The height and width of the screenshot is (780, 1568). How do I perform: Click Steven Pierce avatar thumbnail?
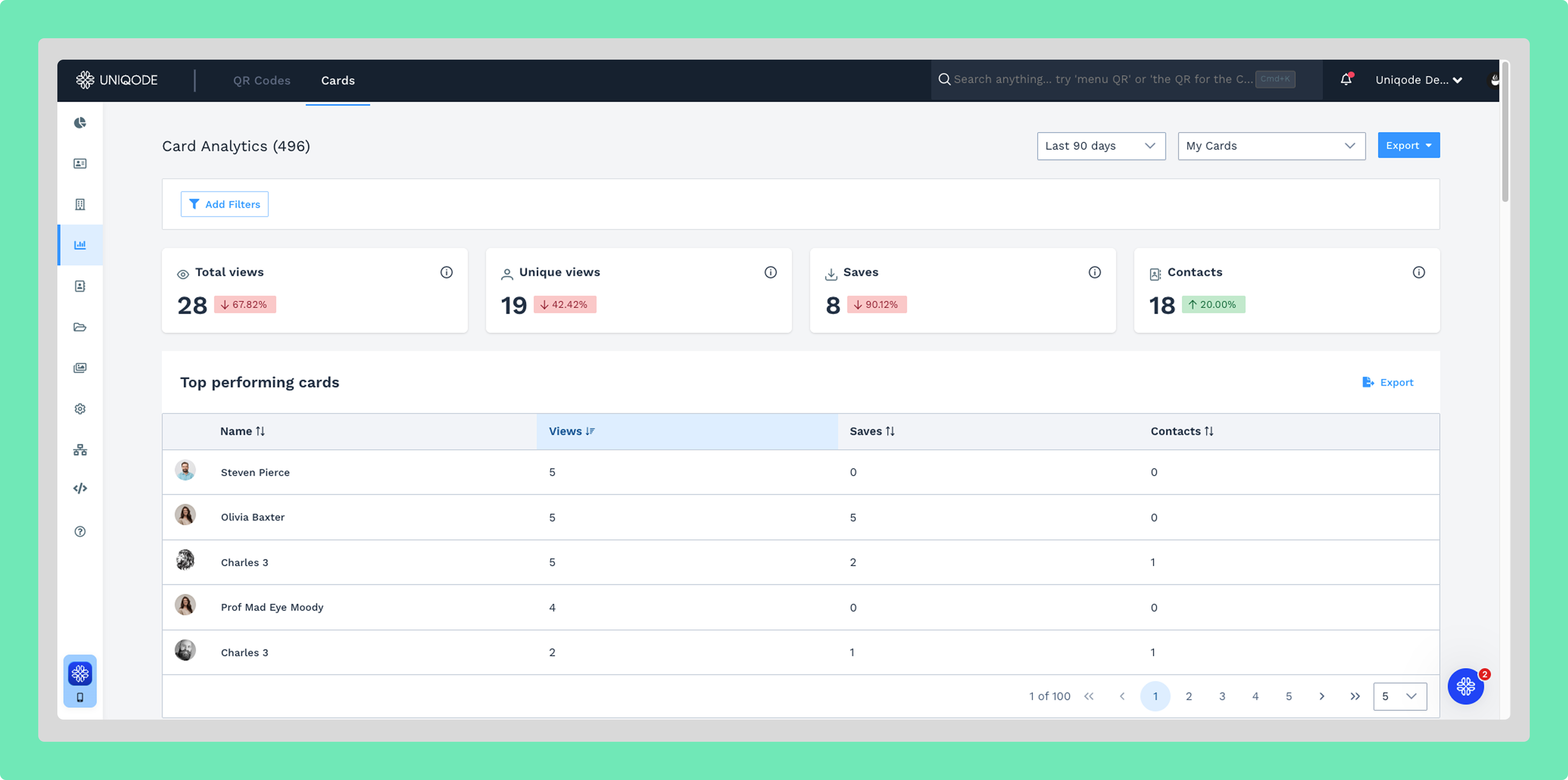(185, 470)
